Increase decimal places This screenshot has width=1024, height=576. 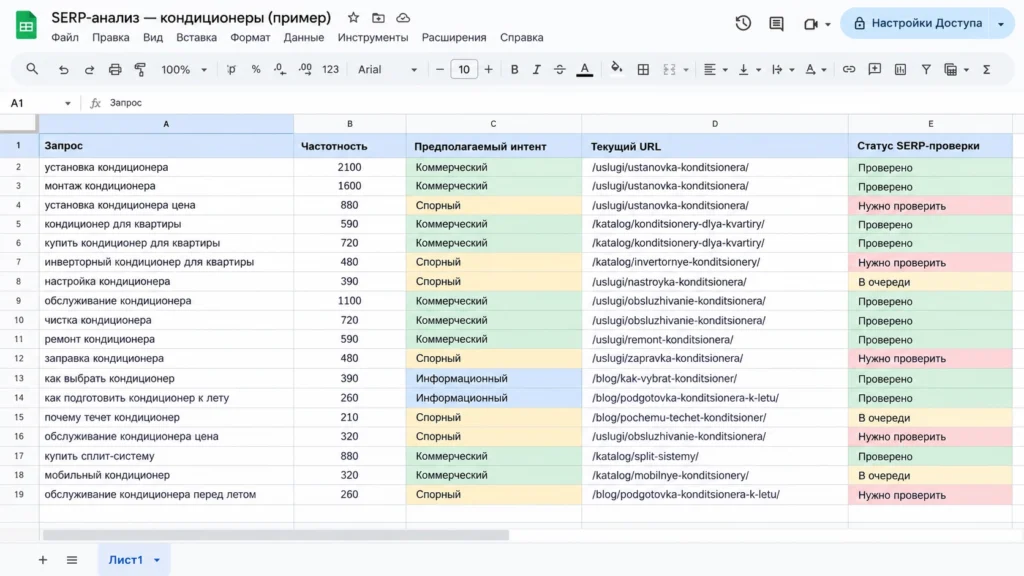(x=305, y=69)
